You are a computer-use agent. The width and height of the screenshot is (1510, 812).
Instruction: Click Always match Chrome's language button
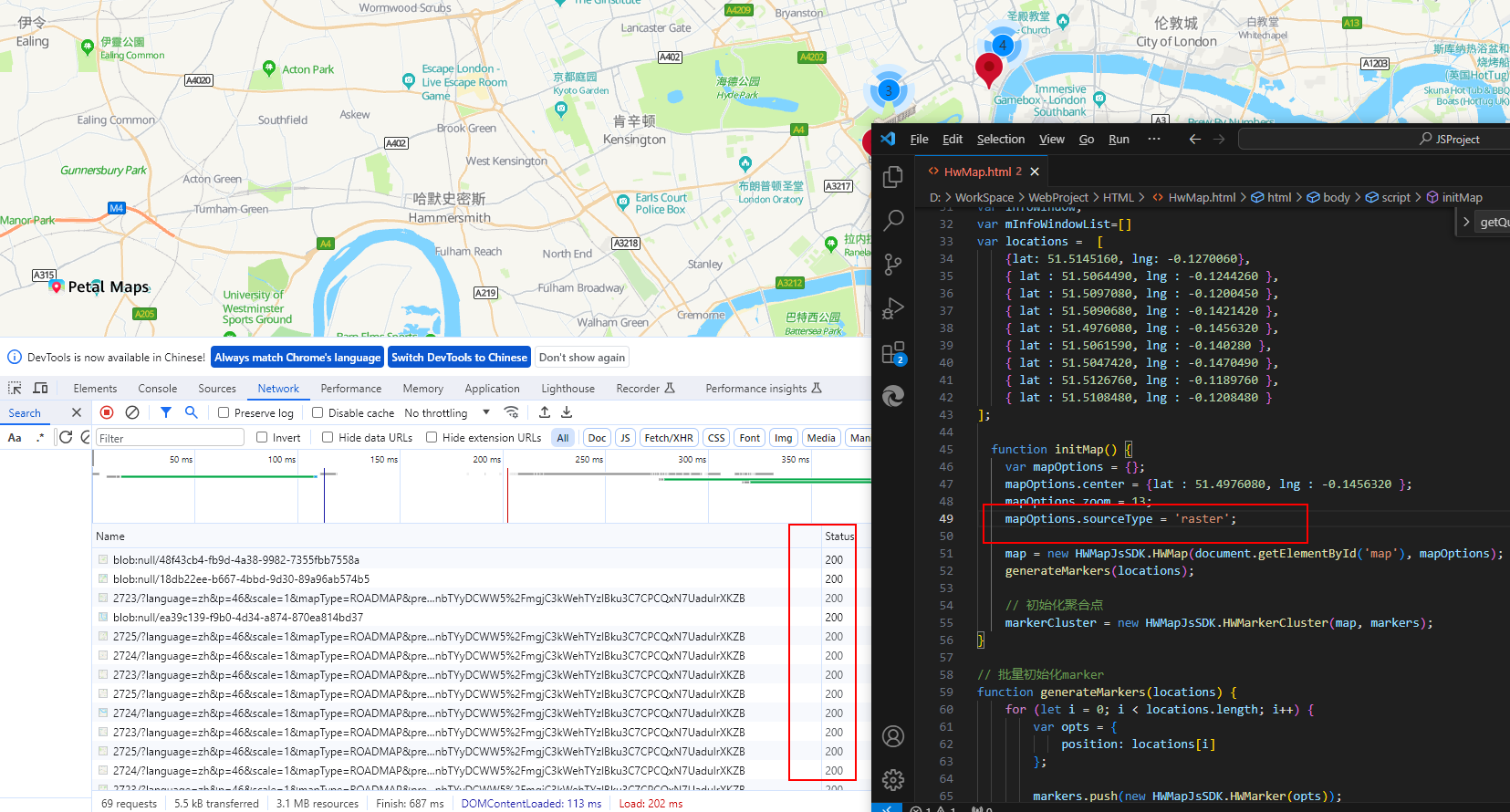[297, 357]
